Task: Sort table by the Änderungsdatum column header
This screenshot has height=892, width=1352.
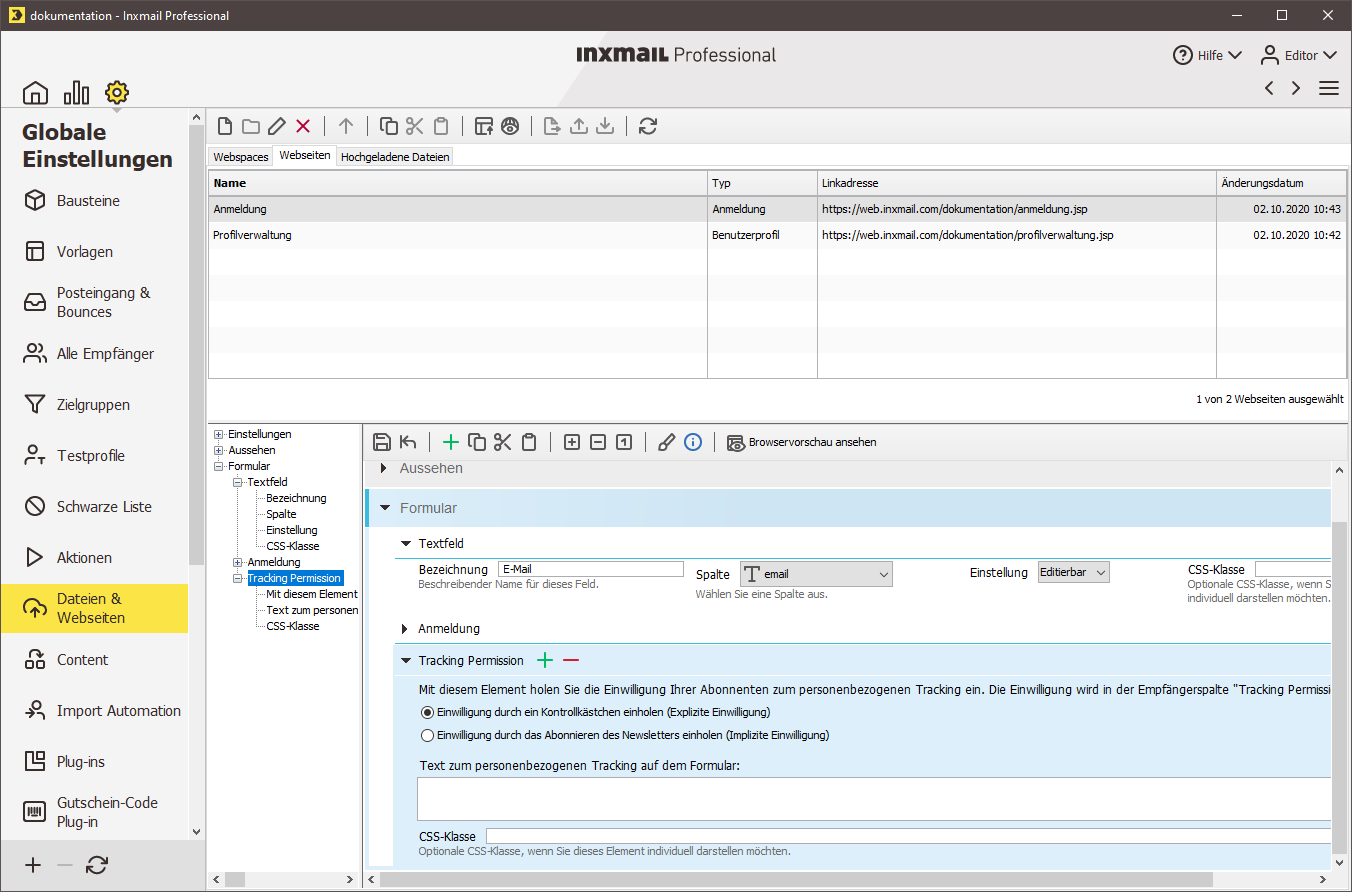Action: 1281,183
